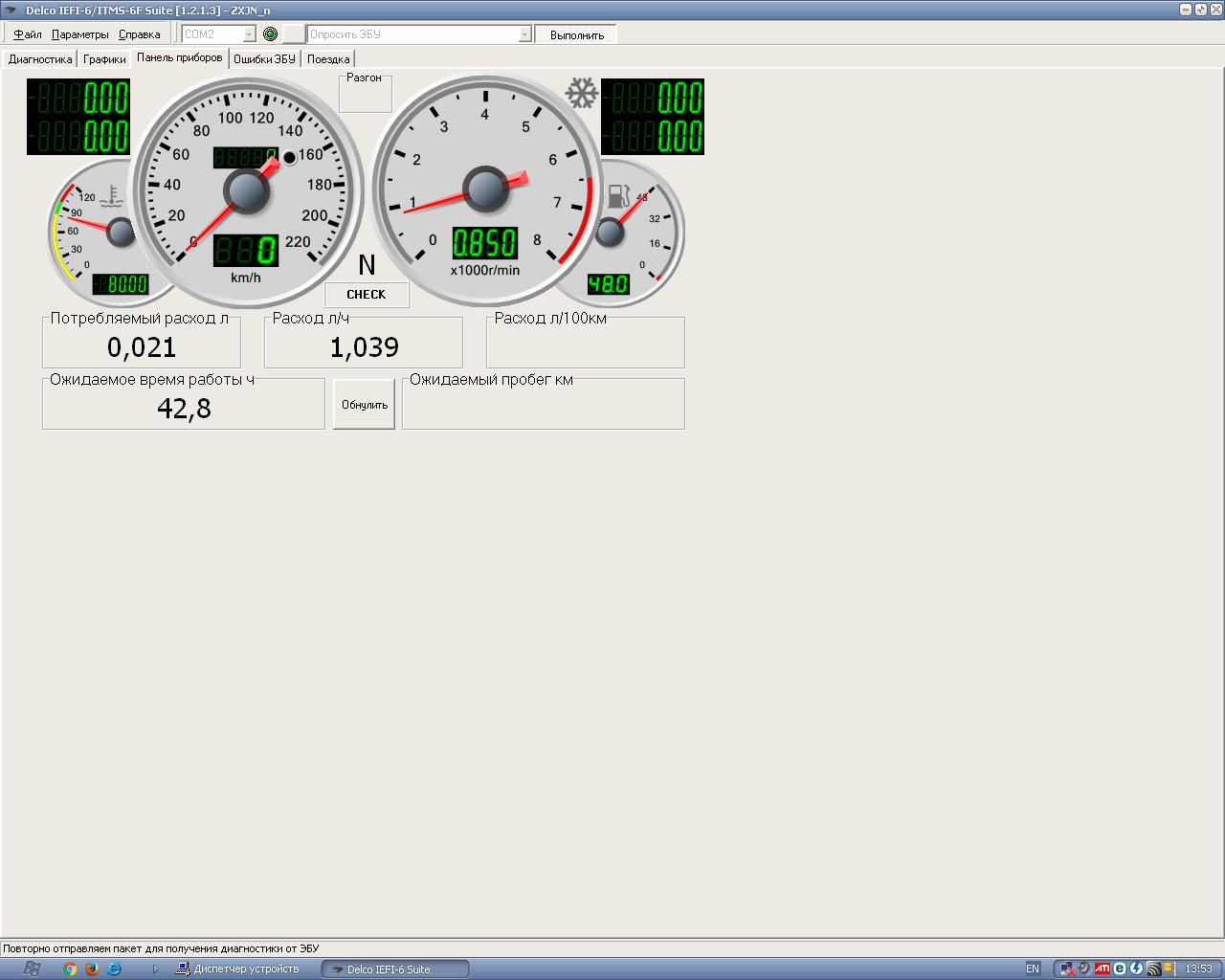The width and height of the screenshot is (1225, 980).
Task: Click the Выполнить button
Action: pos(576,34)
